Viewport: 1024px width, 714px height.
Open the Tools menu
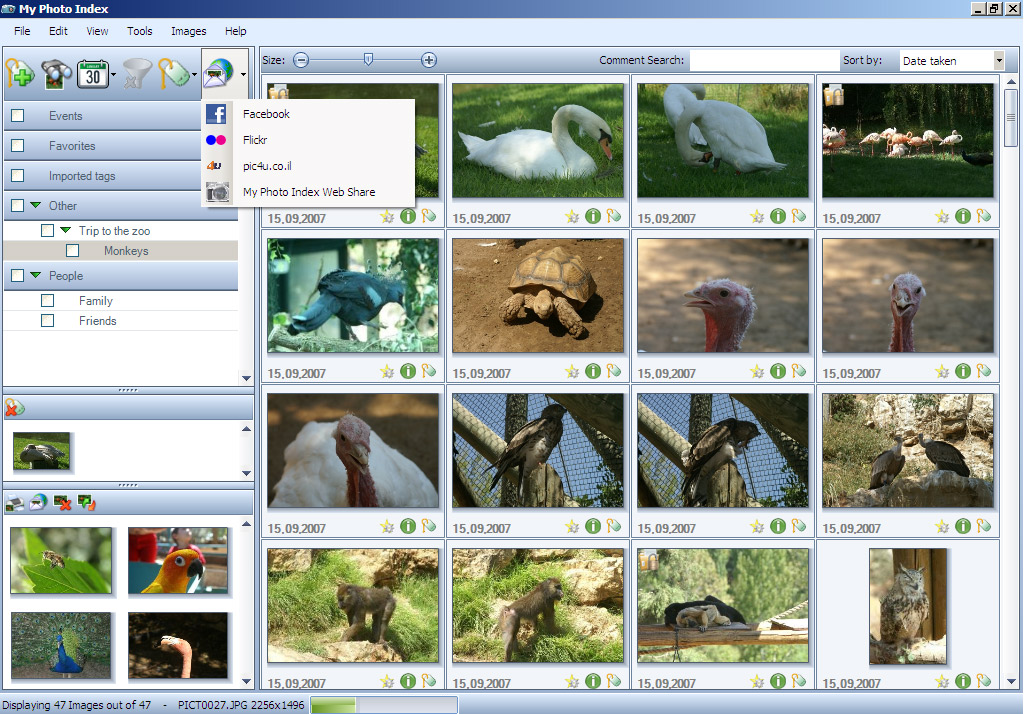pos(139,31)
